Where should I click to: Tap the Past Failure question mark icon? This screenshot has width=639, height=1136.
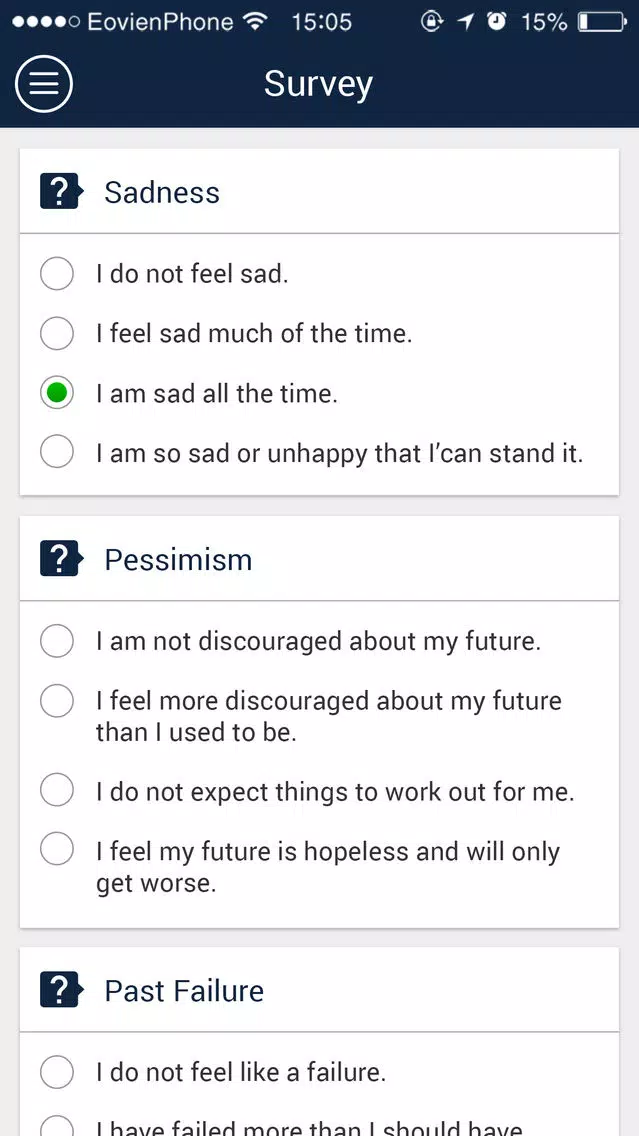[61, 990]
